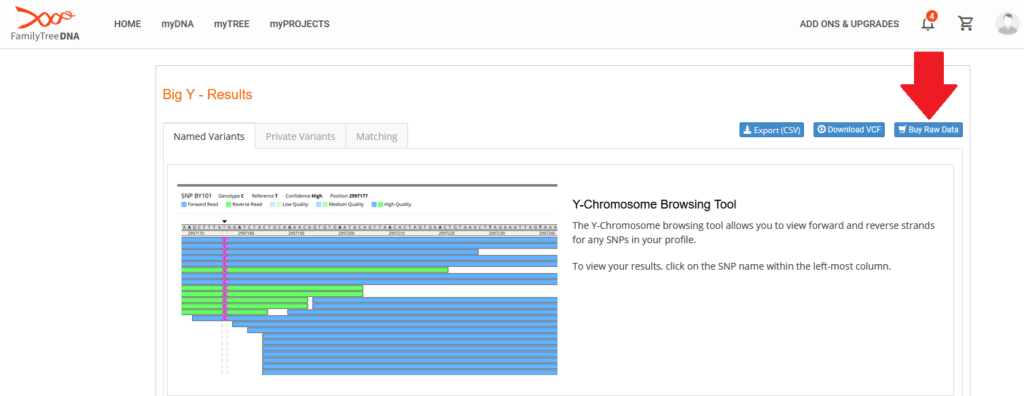
Task: Open the myPROJECTS menu
Action: click(300, 24)
